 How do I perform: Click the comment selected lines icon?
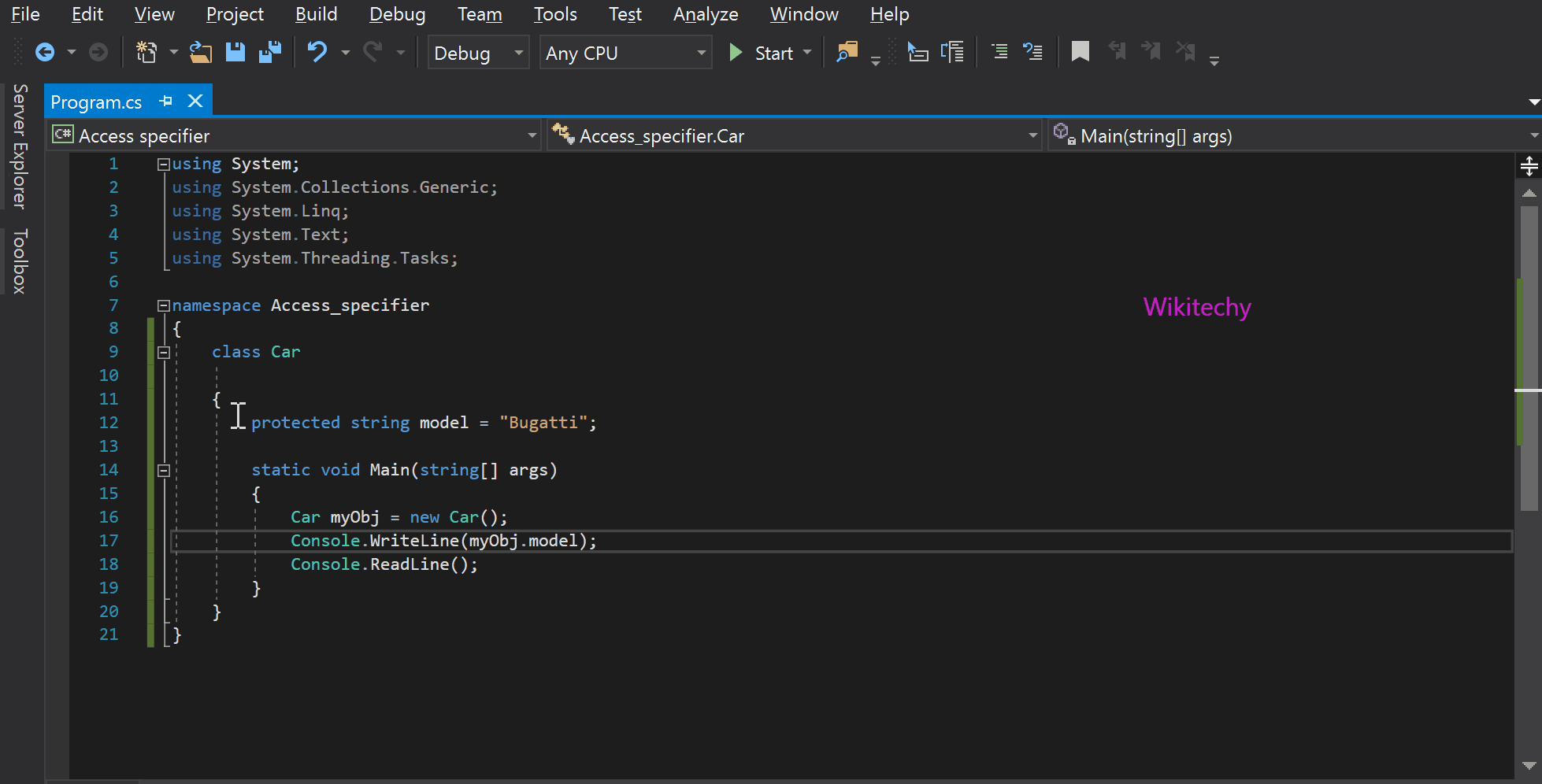point(999,53)
